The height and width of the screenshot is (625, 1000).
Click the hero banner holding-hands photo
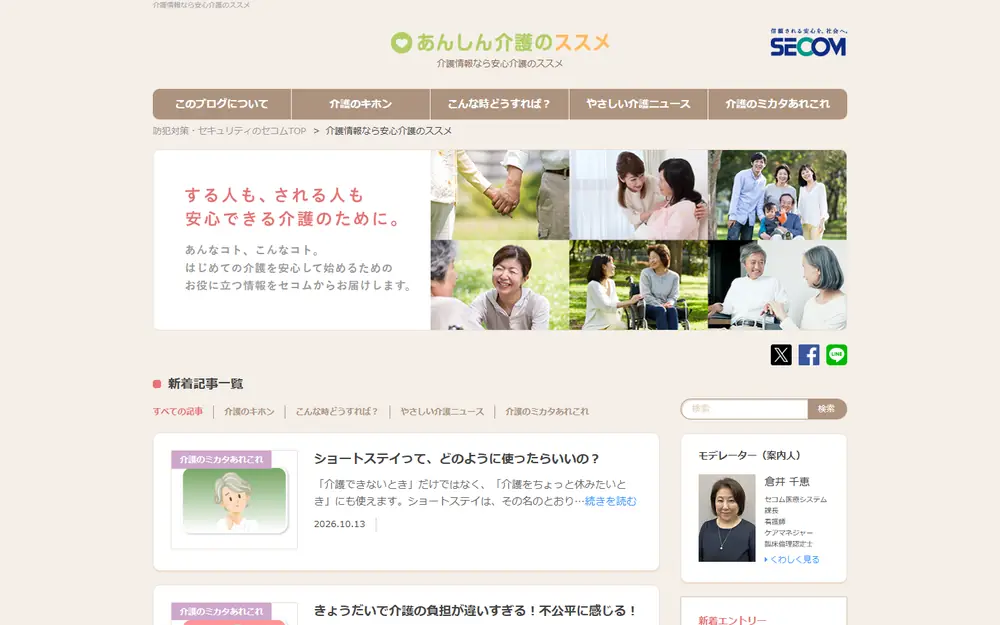pos(500,195)
